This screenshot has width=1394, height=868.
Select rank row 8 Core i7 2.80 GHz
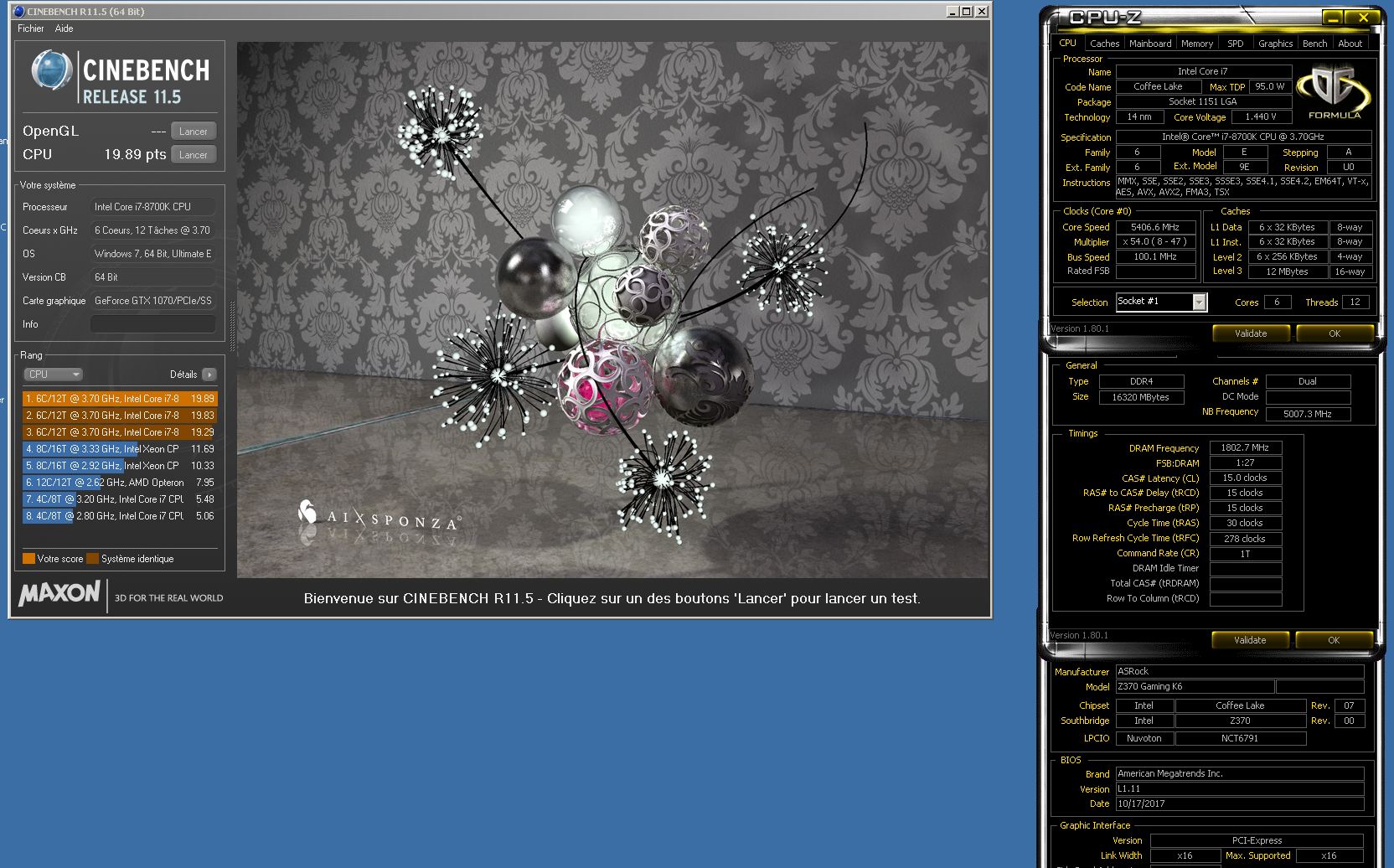(120, 516)
